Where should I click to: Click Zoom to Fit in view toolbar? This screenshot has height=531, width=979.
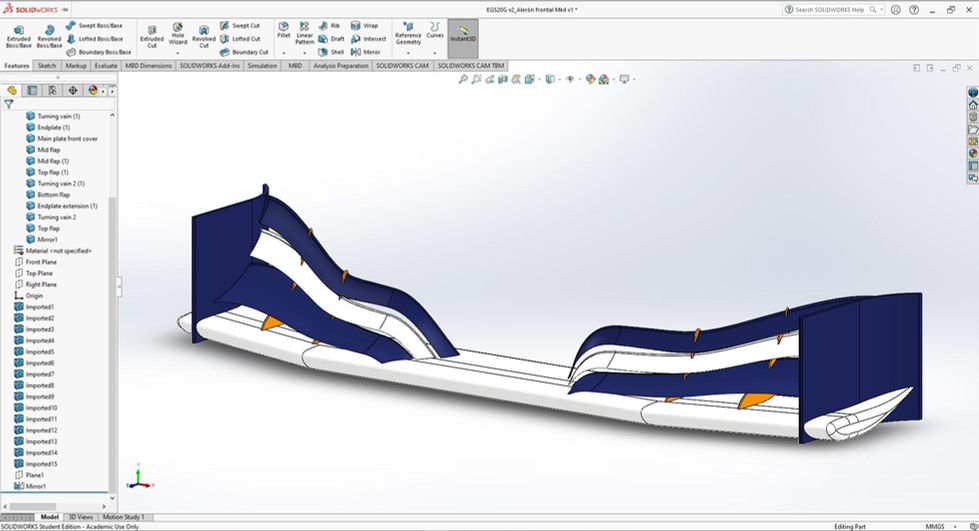coord(463,79)
